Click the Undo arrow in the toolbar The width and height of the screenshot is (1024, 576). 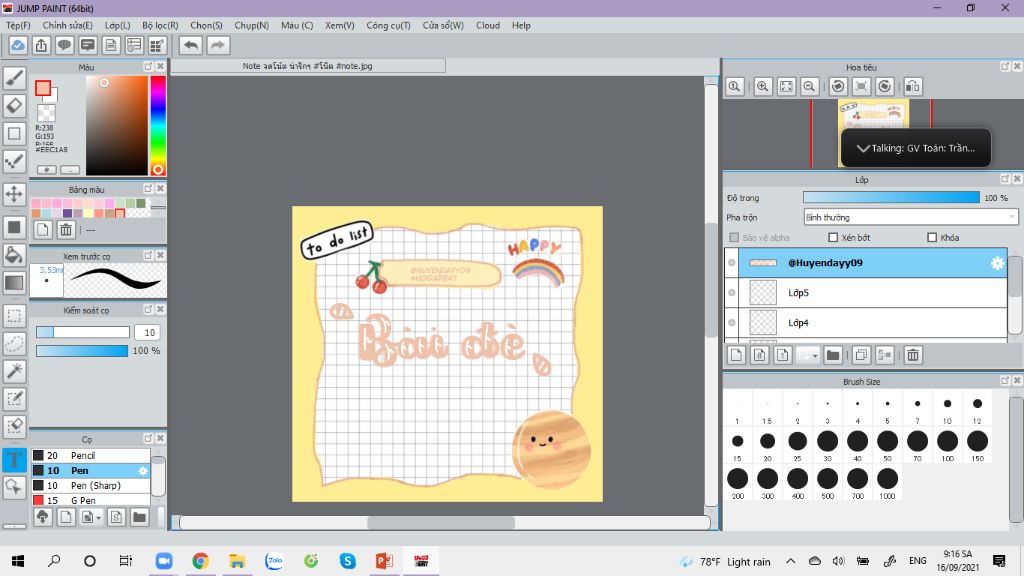tap(191, 45)
